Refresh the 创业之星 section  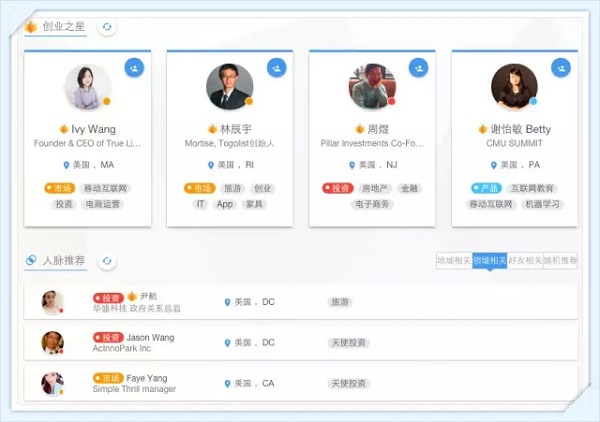tap(107, 27)
